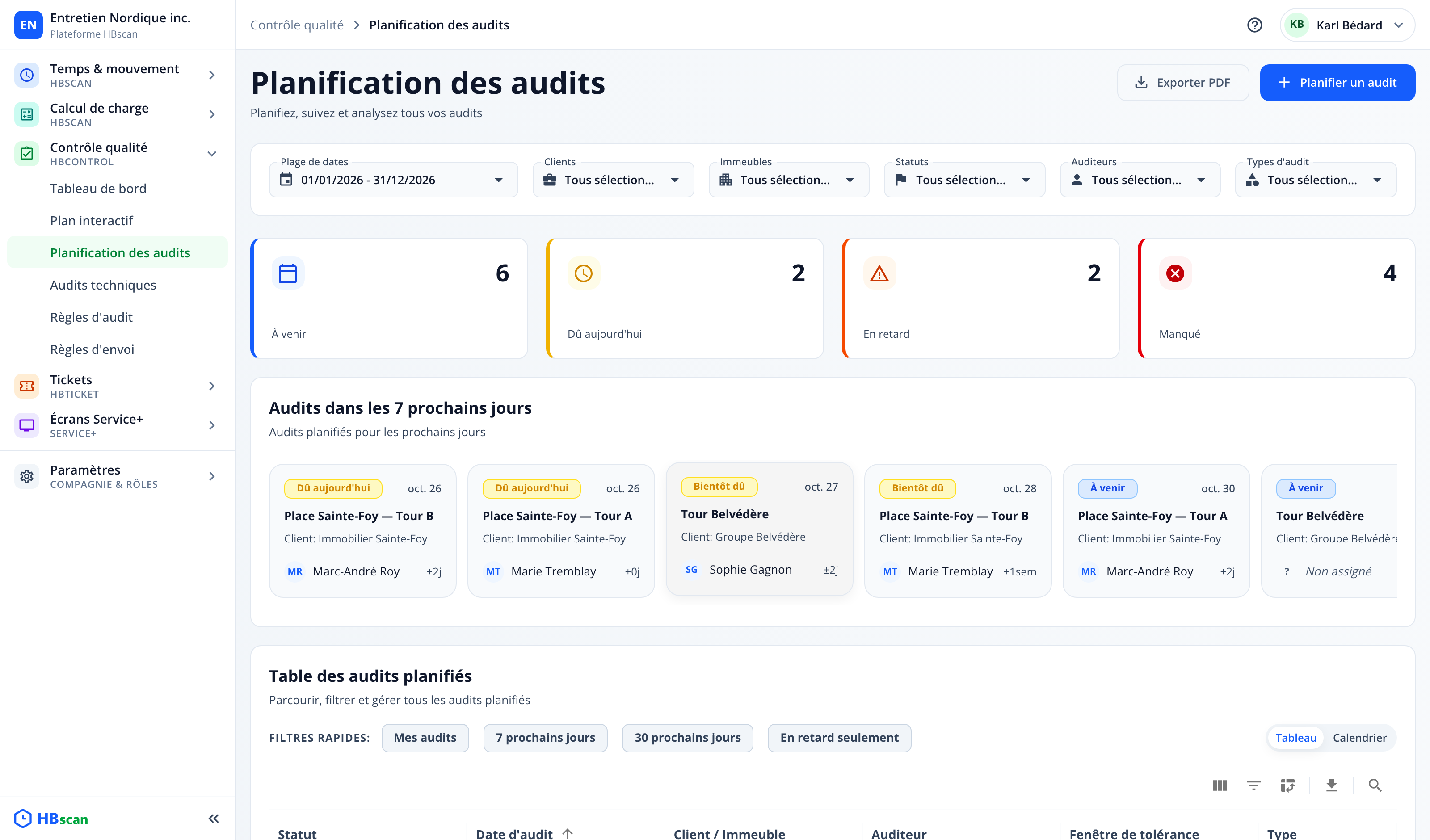Click the calendar icon on À venir card
The height and width of the screenshot is (840, 1430).
[x=288, y=273]
